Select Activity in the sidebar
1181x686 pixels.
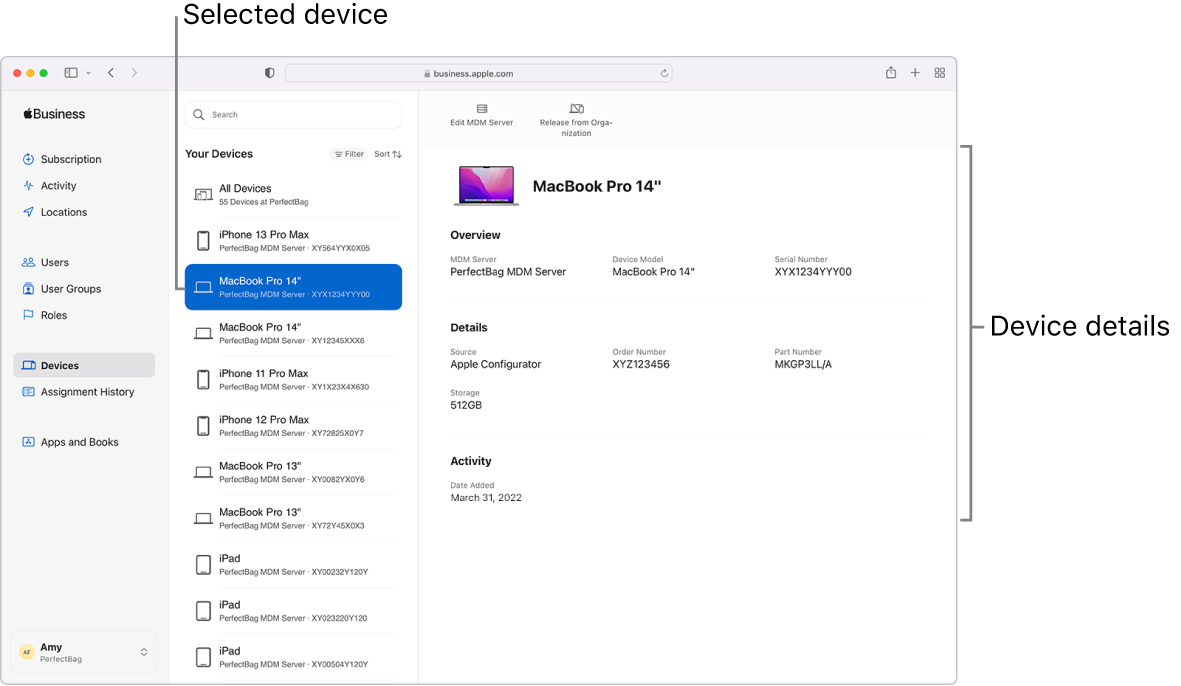[60, 185]
